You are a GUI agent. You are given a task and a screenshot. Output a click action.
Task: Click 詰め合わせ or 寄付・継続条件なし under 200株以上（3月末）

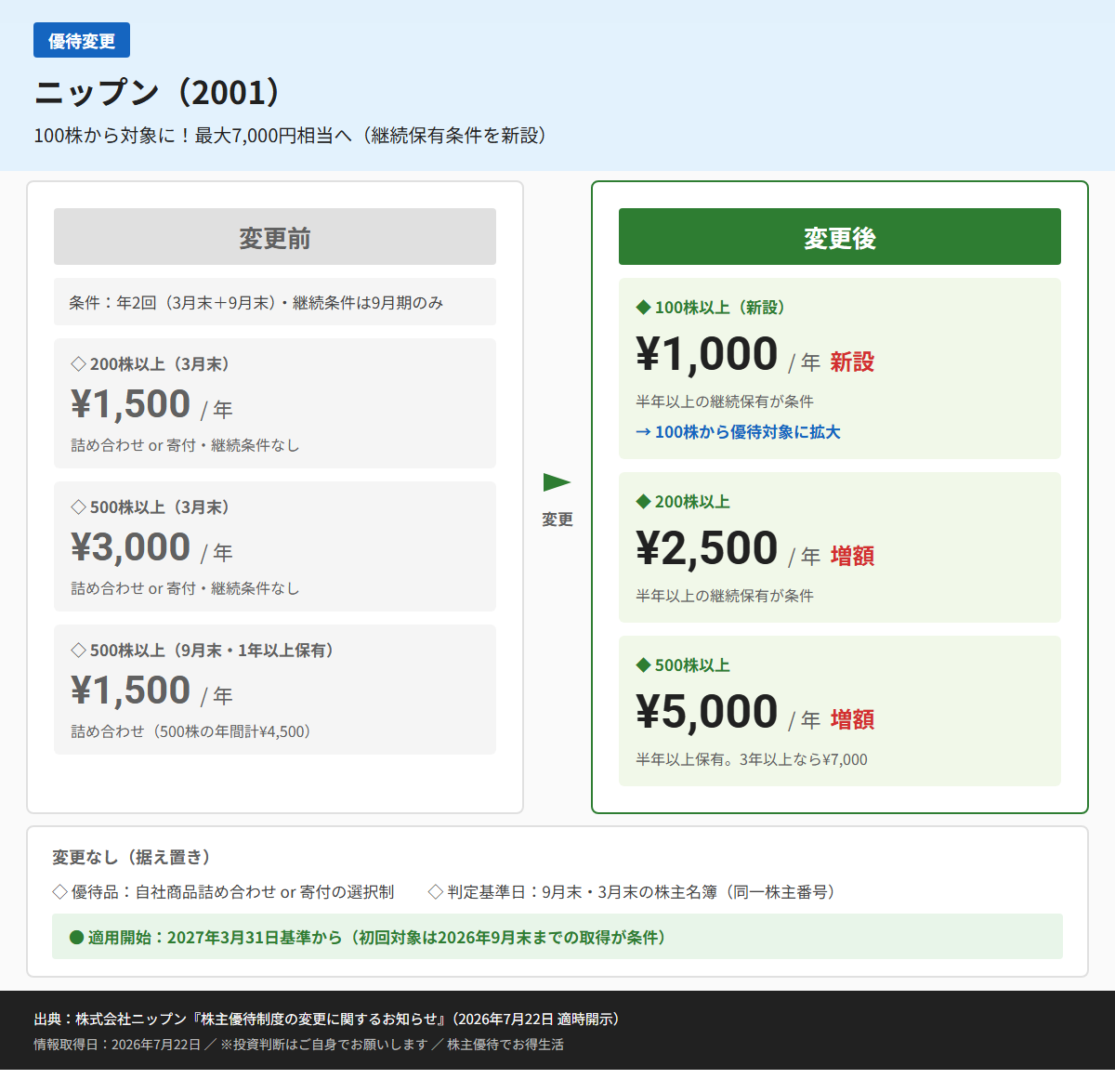pos(185,445)
